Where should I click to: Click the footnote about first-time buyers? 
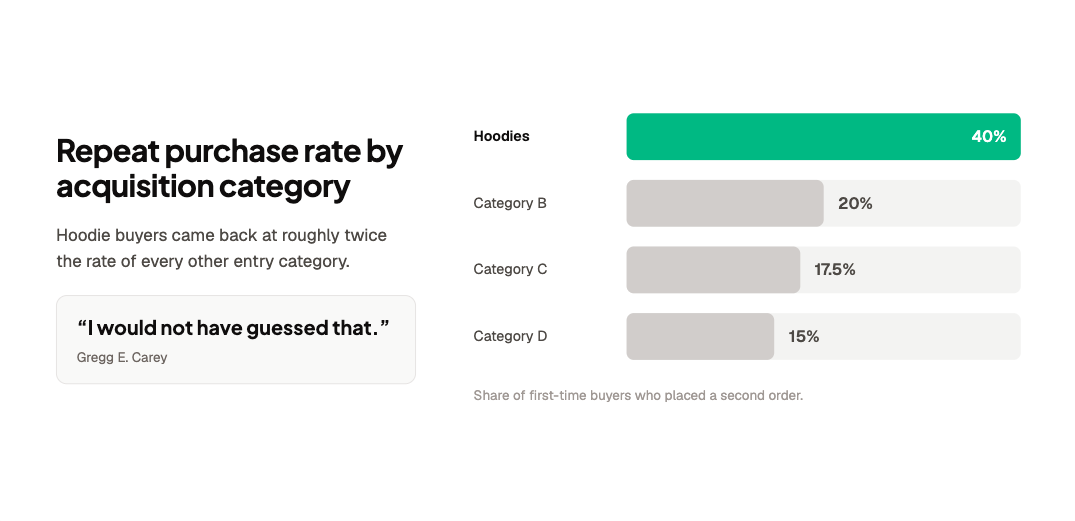click(638, 396)
